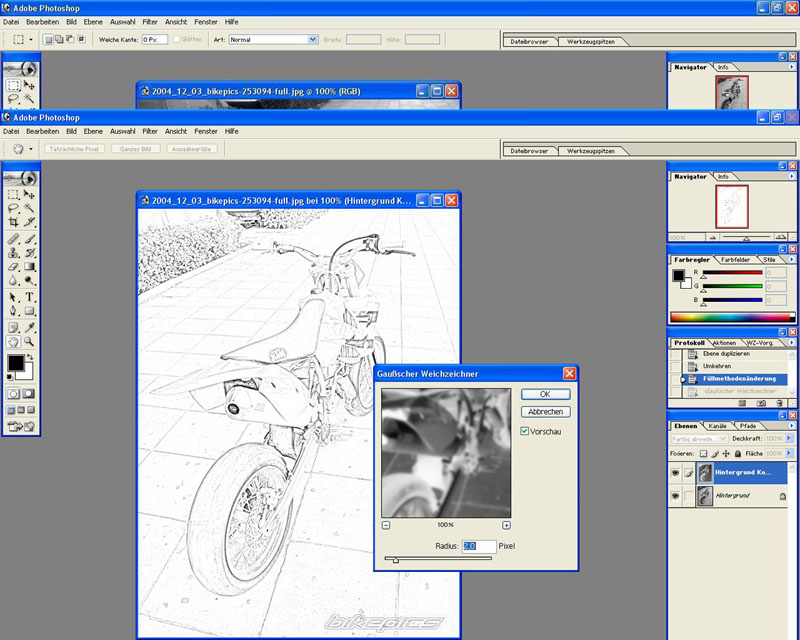Click the Clone Stamp tool
This screenshot has width=800, height=640.
coord(13,253)
